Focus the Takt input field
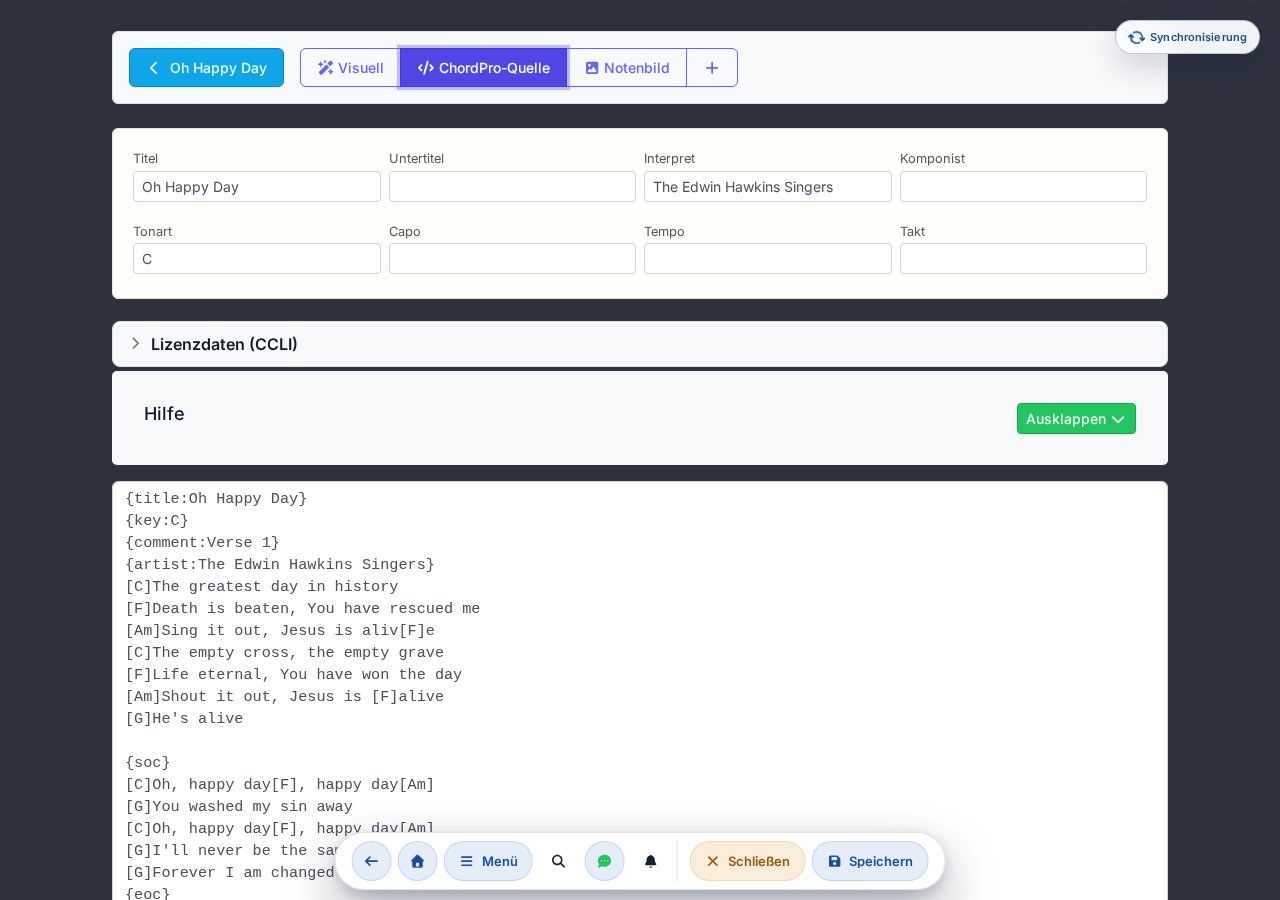This screenshot has width=1280, height=900. (x=1023, y=259)
